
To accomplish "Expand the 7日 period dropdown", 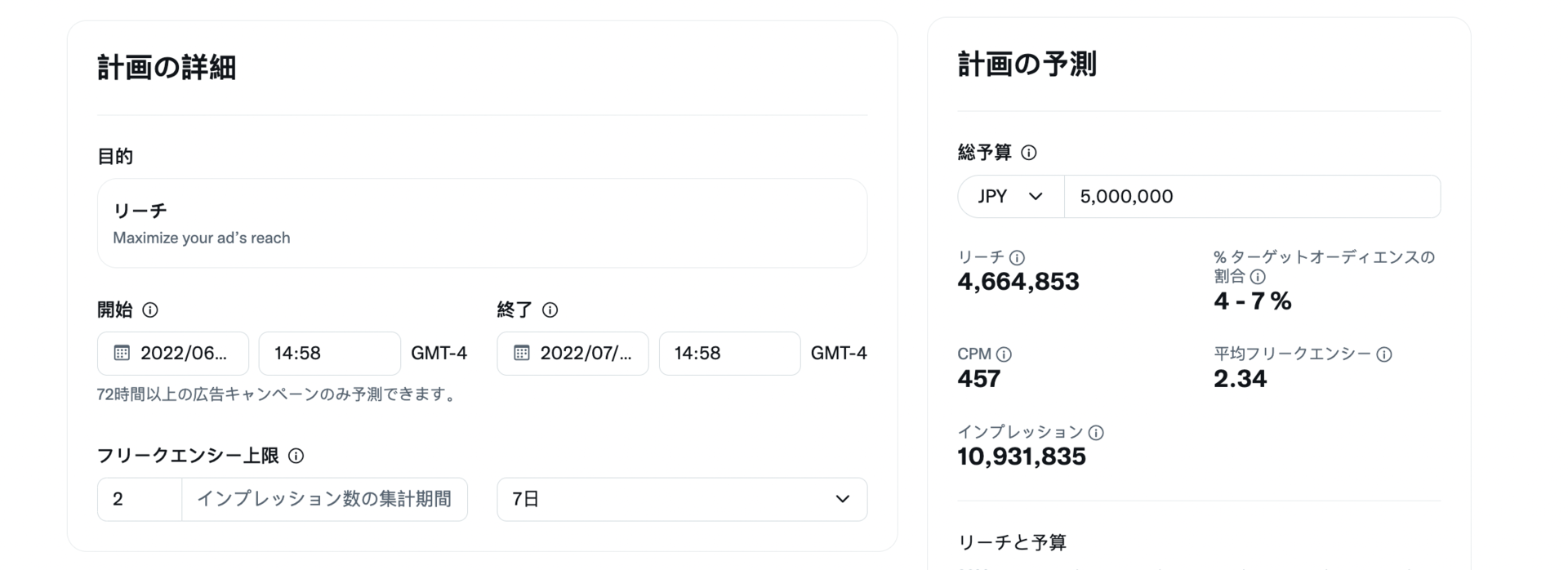I will [682, 499].
